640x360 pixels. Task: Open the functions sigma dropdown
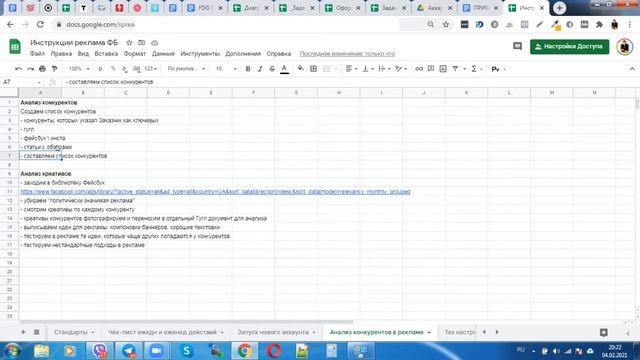pyautogui.click(x=476, y=69)
